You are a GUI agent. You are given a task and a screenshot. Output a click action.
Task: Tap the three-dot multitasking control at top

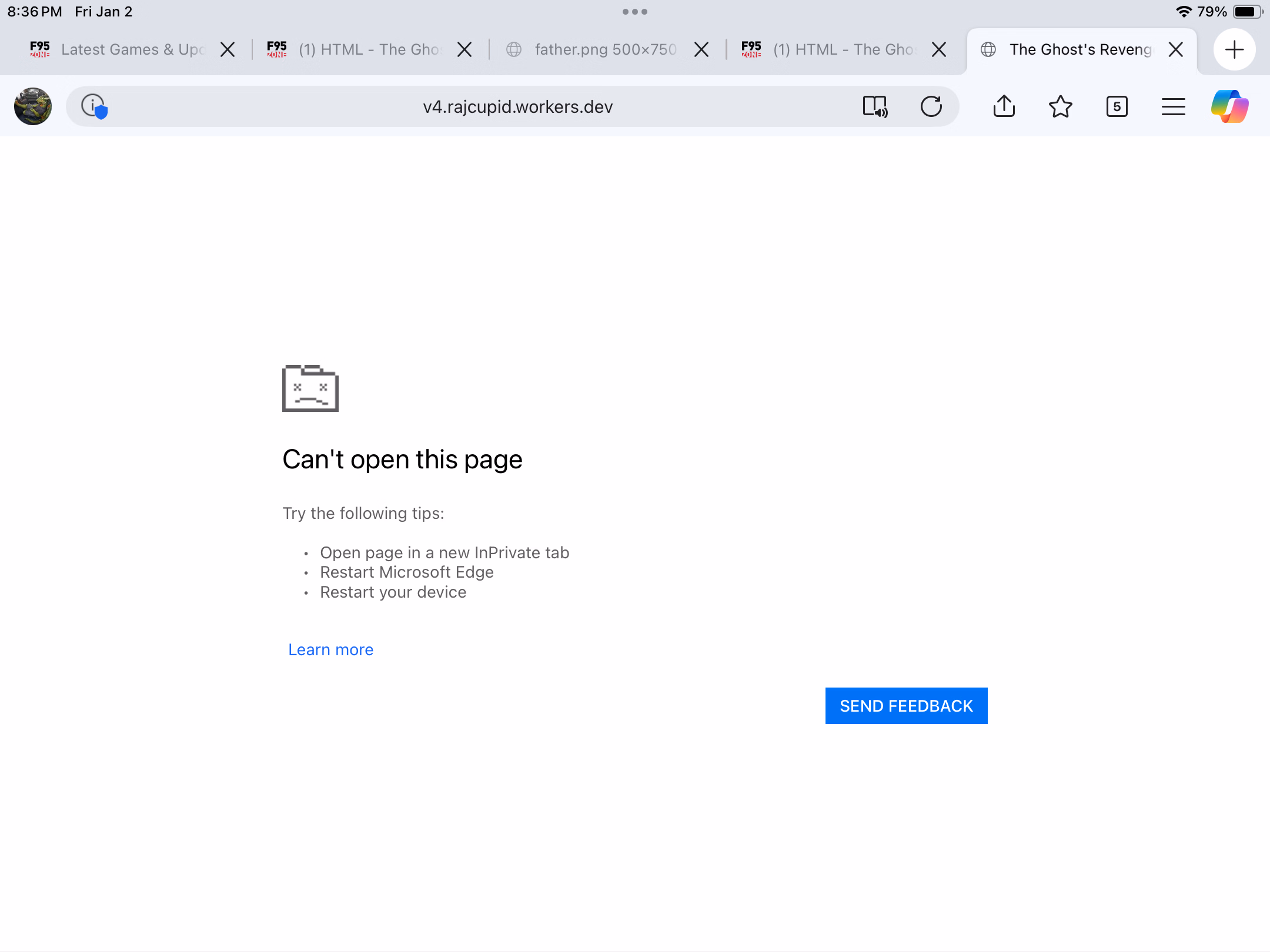coord(635,12)
